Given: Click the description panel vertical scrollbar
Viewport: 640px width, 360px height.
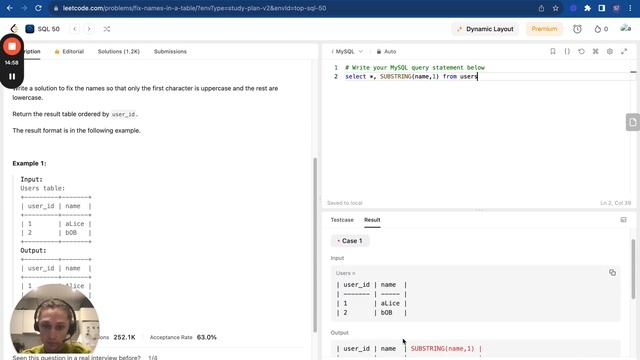Looking at the screenshot, I should [x=315, y=244].
